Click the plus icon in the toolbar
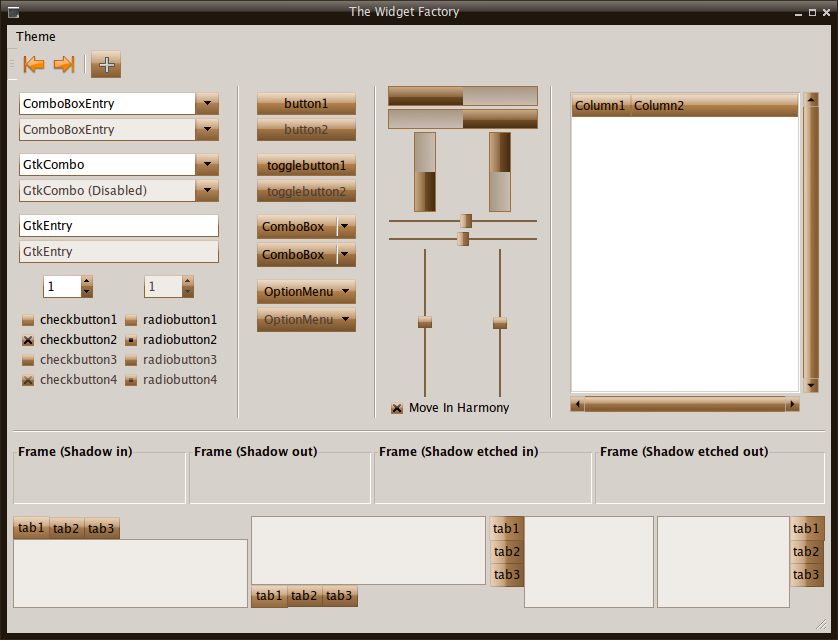The height and width of the screenshot is (640, 838). tap(106, 65)
